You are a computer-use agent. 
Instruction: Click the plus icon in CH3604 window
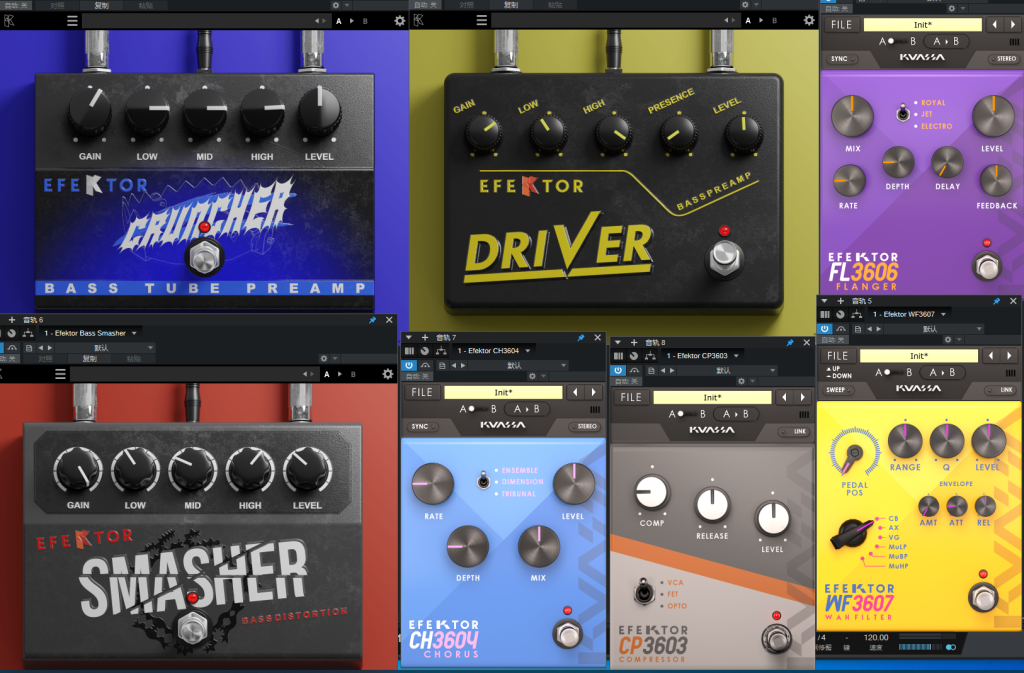424,337
